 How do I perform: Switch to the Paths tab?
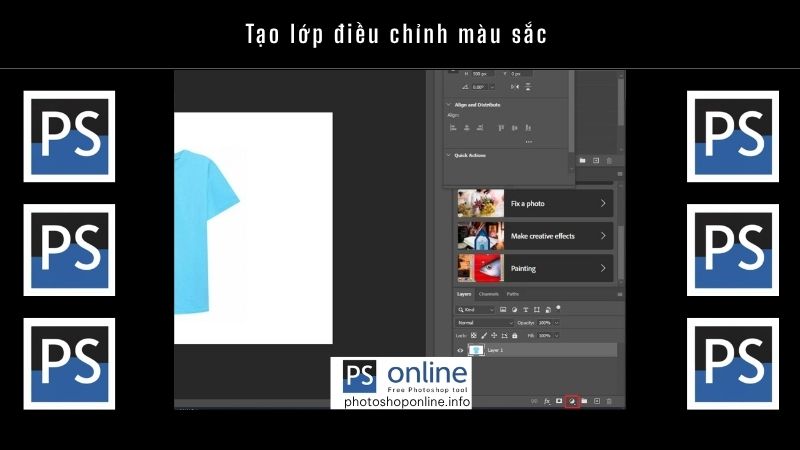[513, 294]
